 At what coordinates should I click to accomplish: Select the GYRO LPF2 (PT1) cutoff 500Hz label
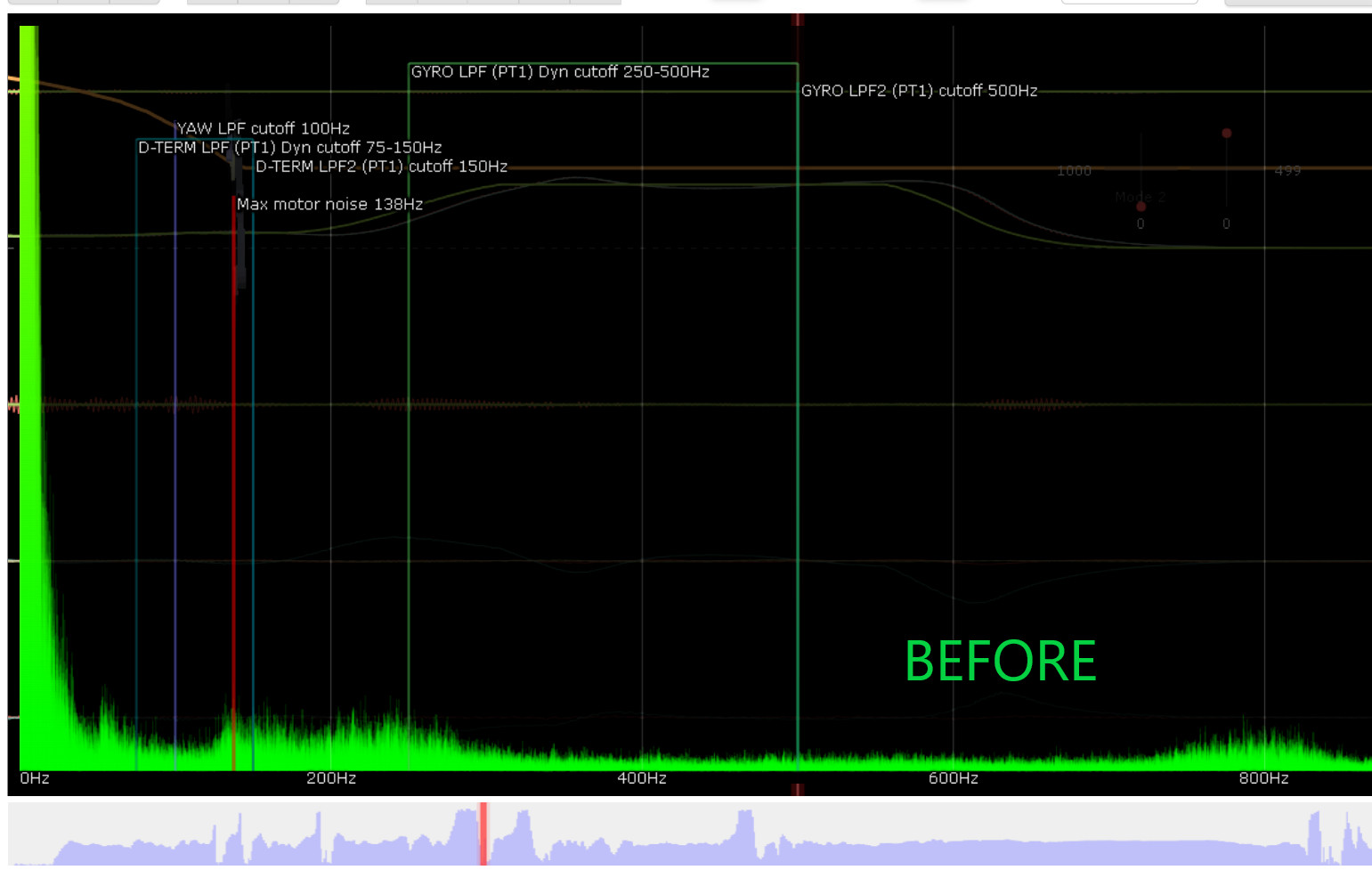pos(919,91)
